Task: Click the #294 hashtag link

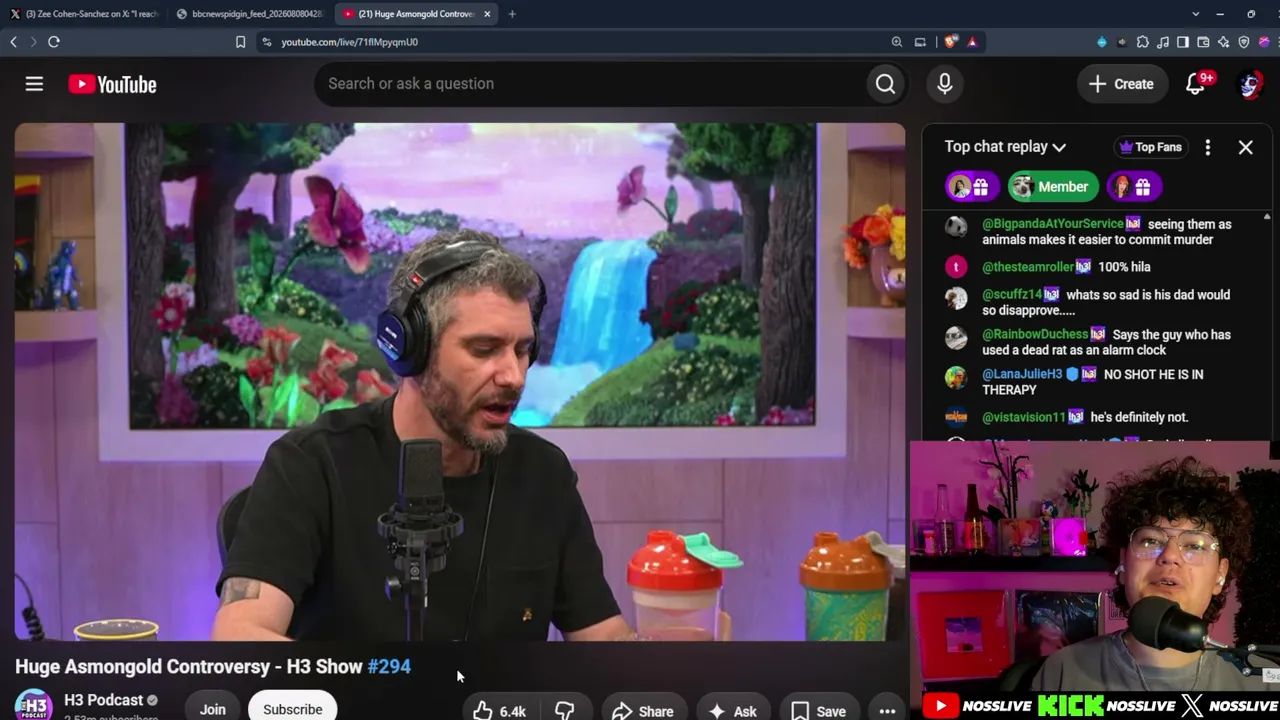Action: [389, 666]
